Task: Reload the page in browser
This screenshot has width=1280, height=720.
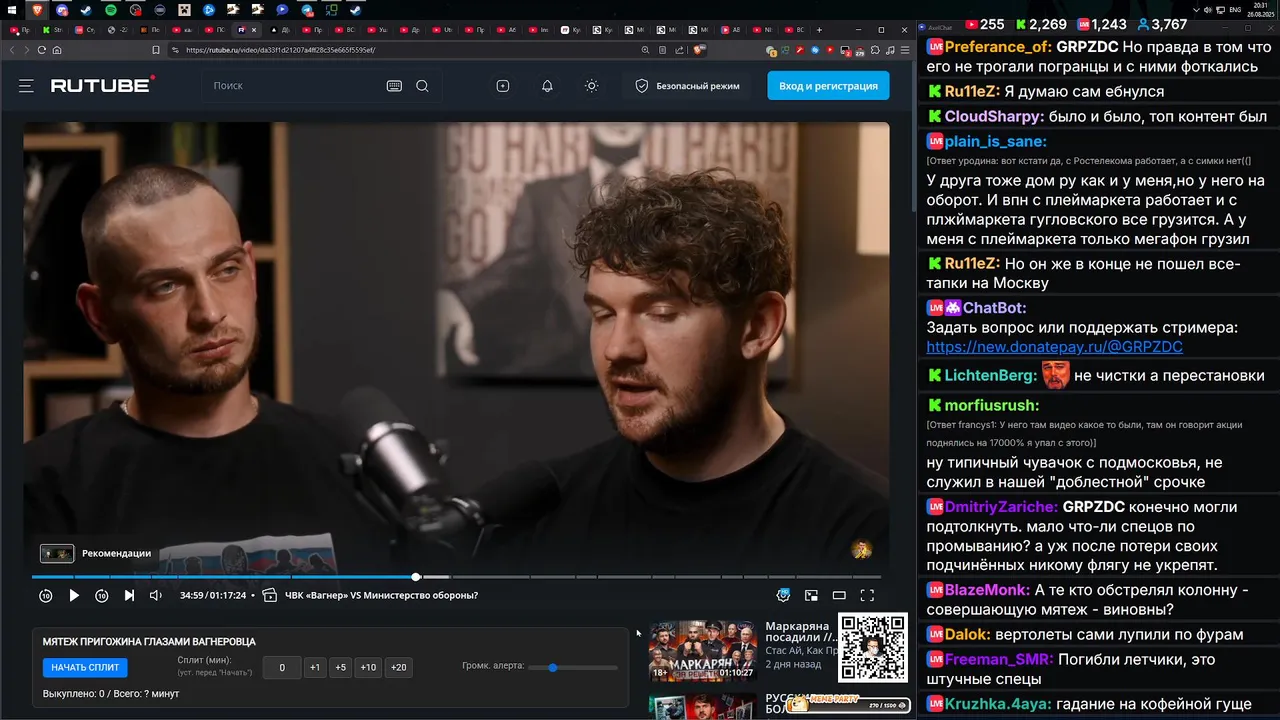Action: tap(42, 50)
